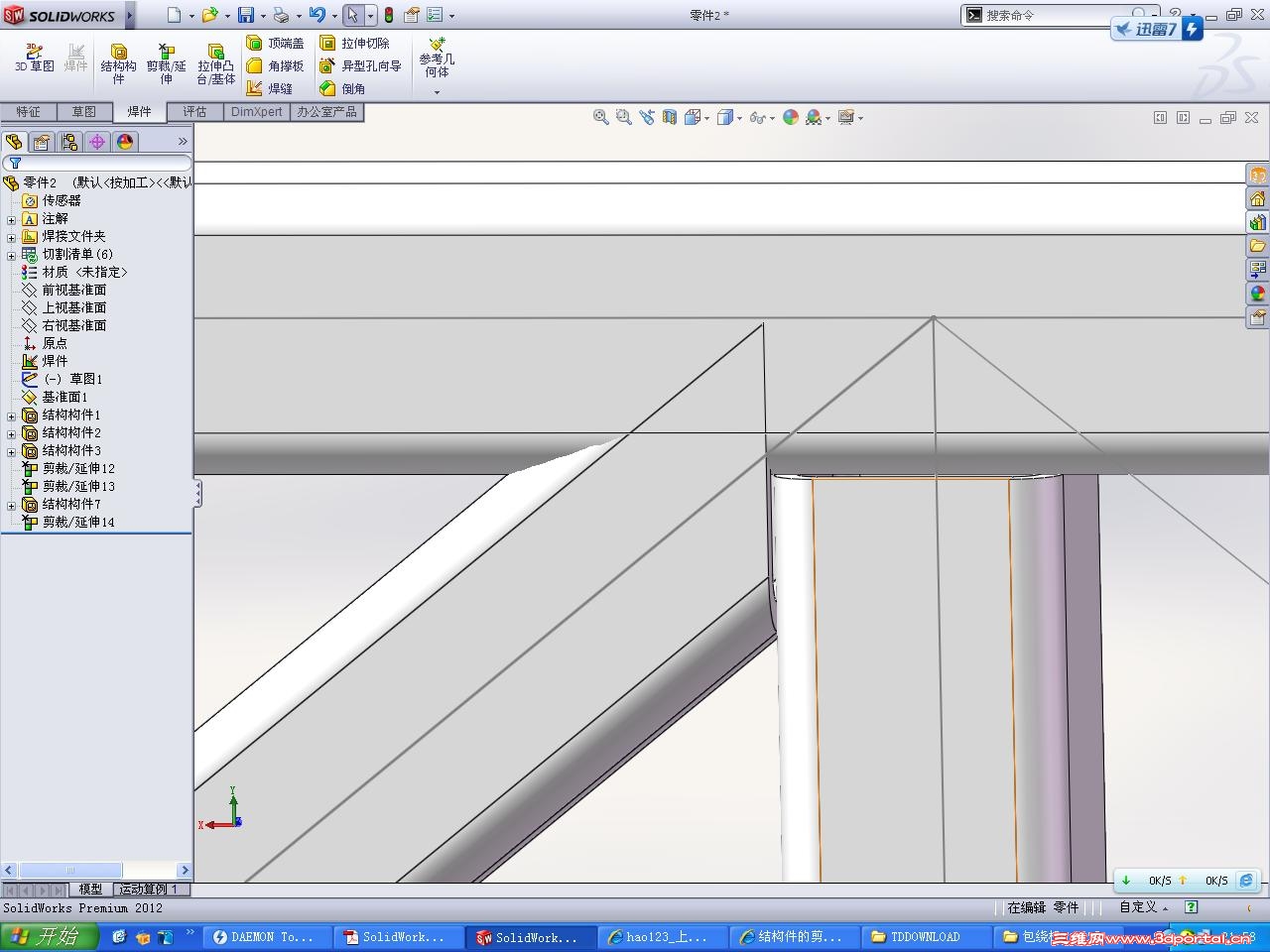The image size is (1270, 952).
Task: Open the 参考几何体 dropdown arrow
Action: point(437,92)
